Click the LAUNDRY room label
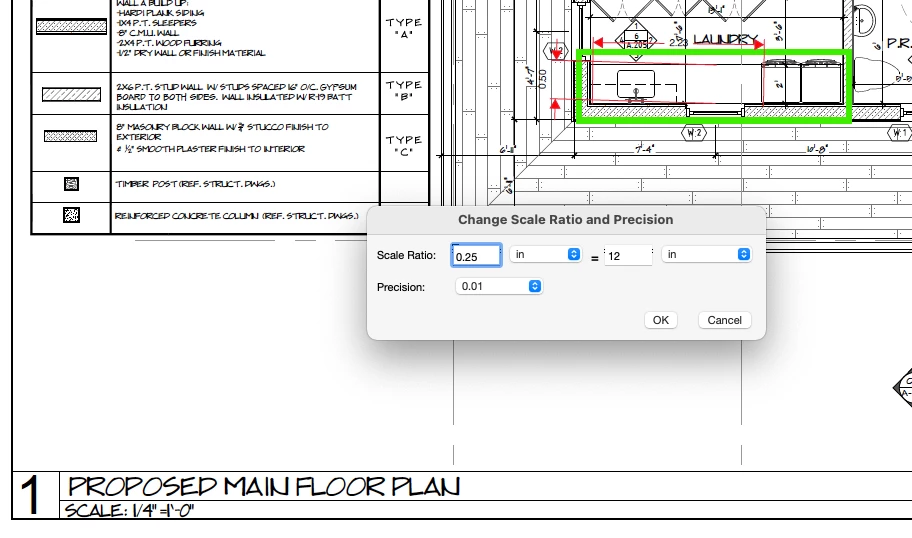 pos(726,40)
